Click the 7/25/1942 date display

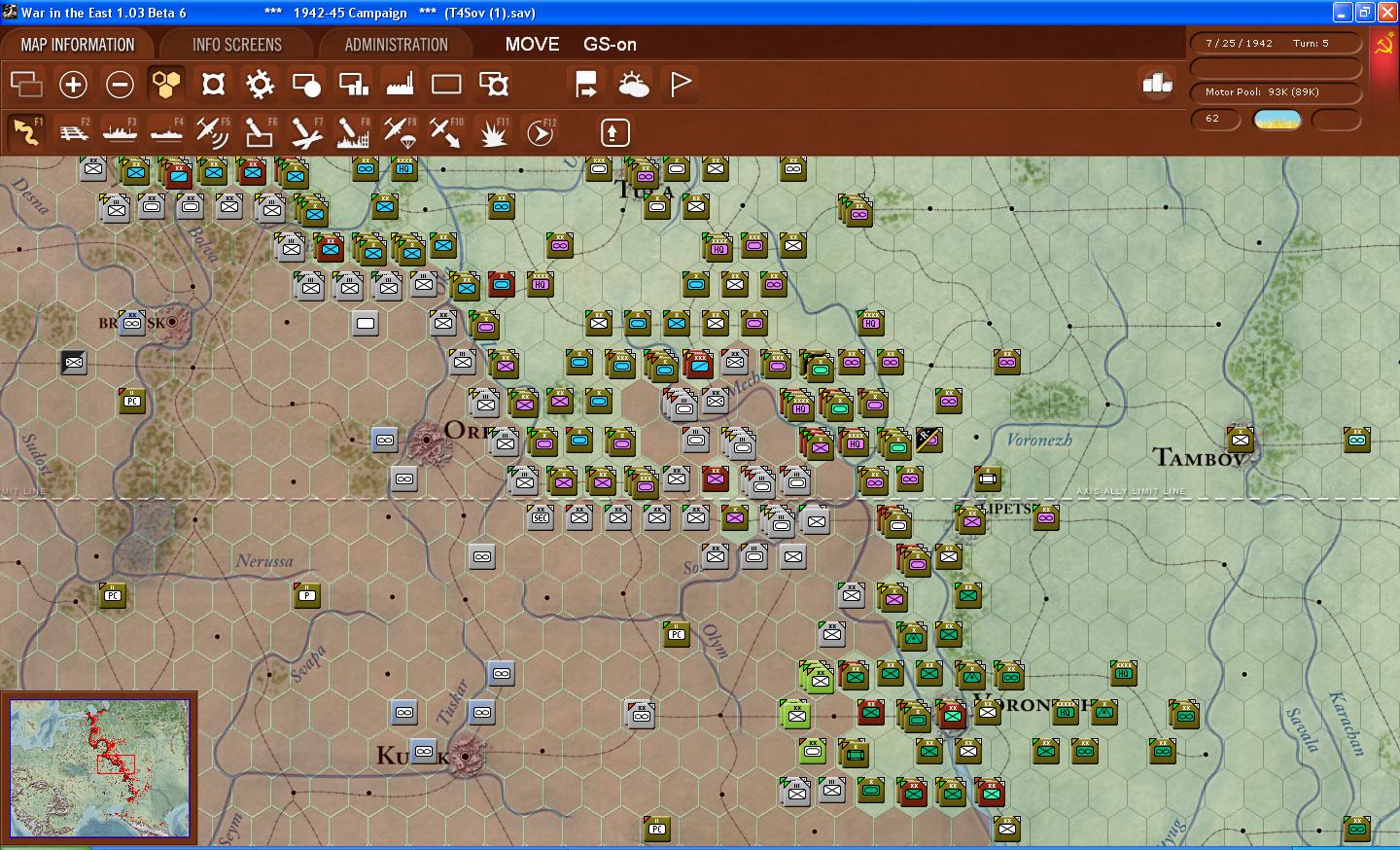click(1240, 44)
